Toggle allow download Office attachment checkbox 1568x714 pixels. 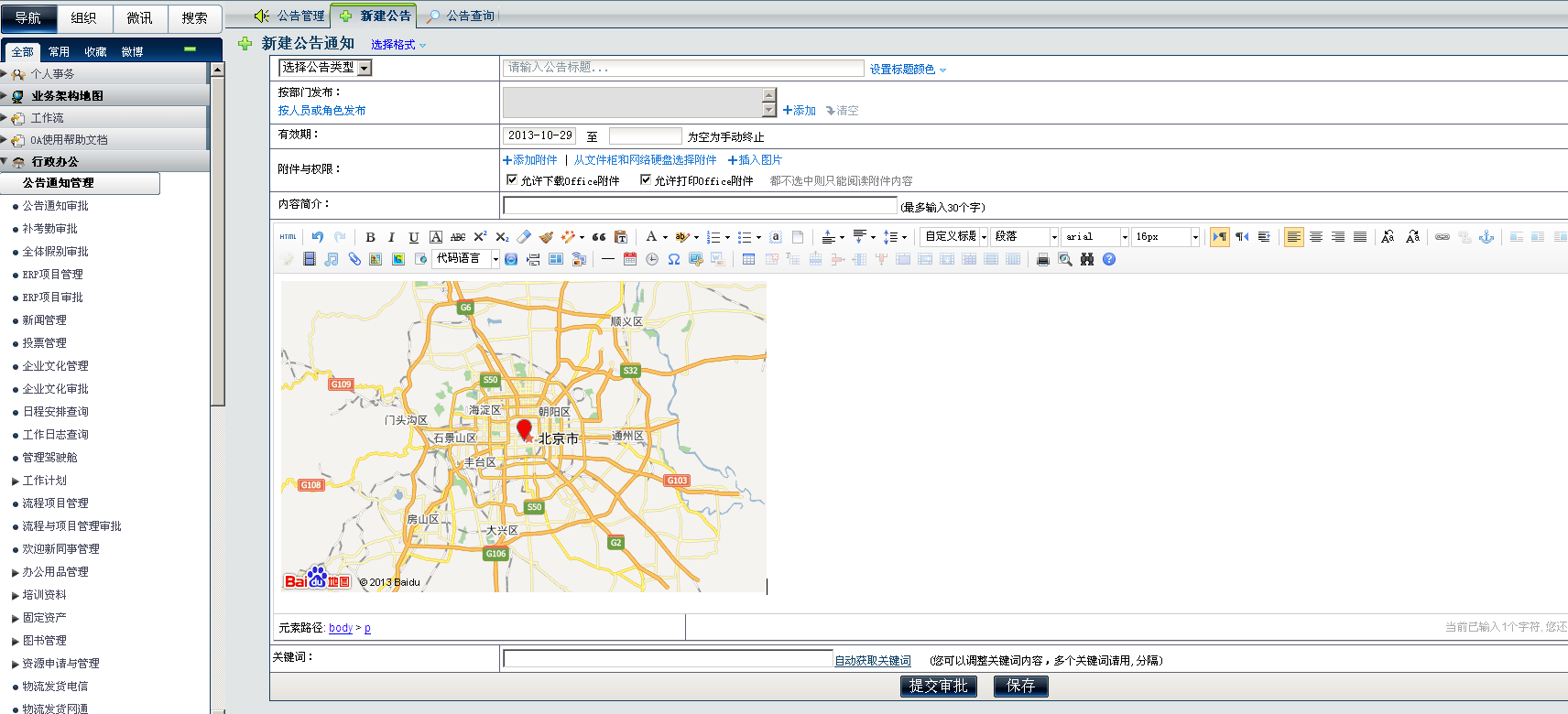(512, 179)
